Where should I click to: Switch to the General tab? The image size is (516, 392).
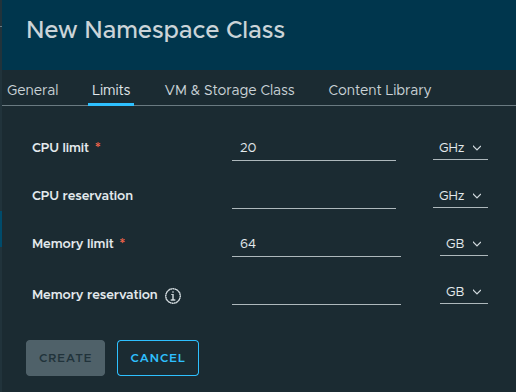33,90
